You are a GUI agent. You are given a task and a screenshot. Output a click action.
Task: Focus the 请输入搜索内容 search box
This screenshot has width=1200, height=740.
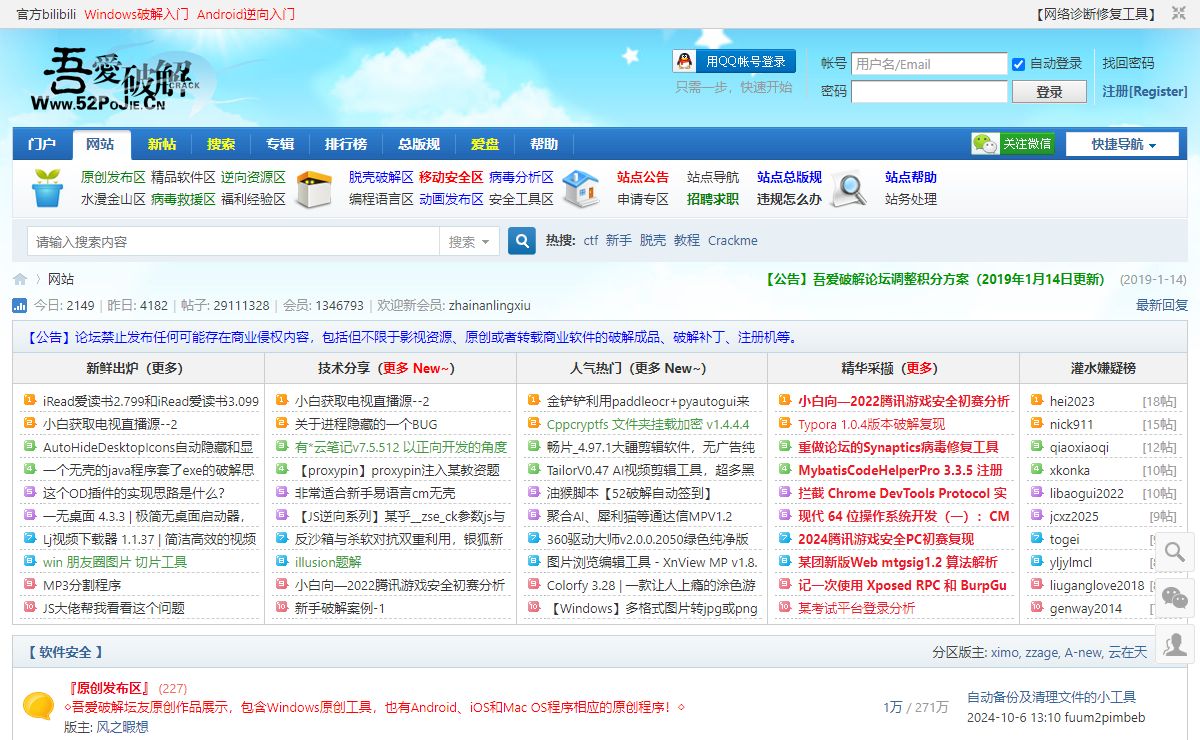tap(232, 241)
